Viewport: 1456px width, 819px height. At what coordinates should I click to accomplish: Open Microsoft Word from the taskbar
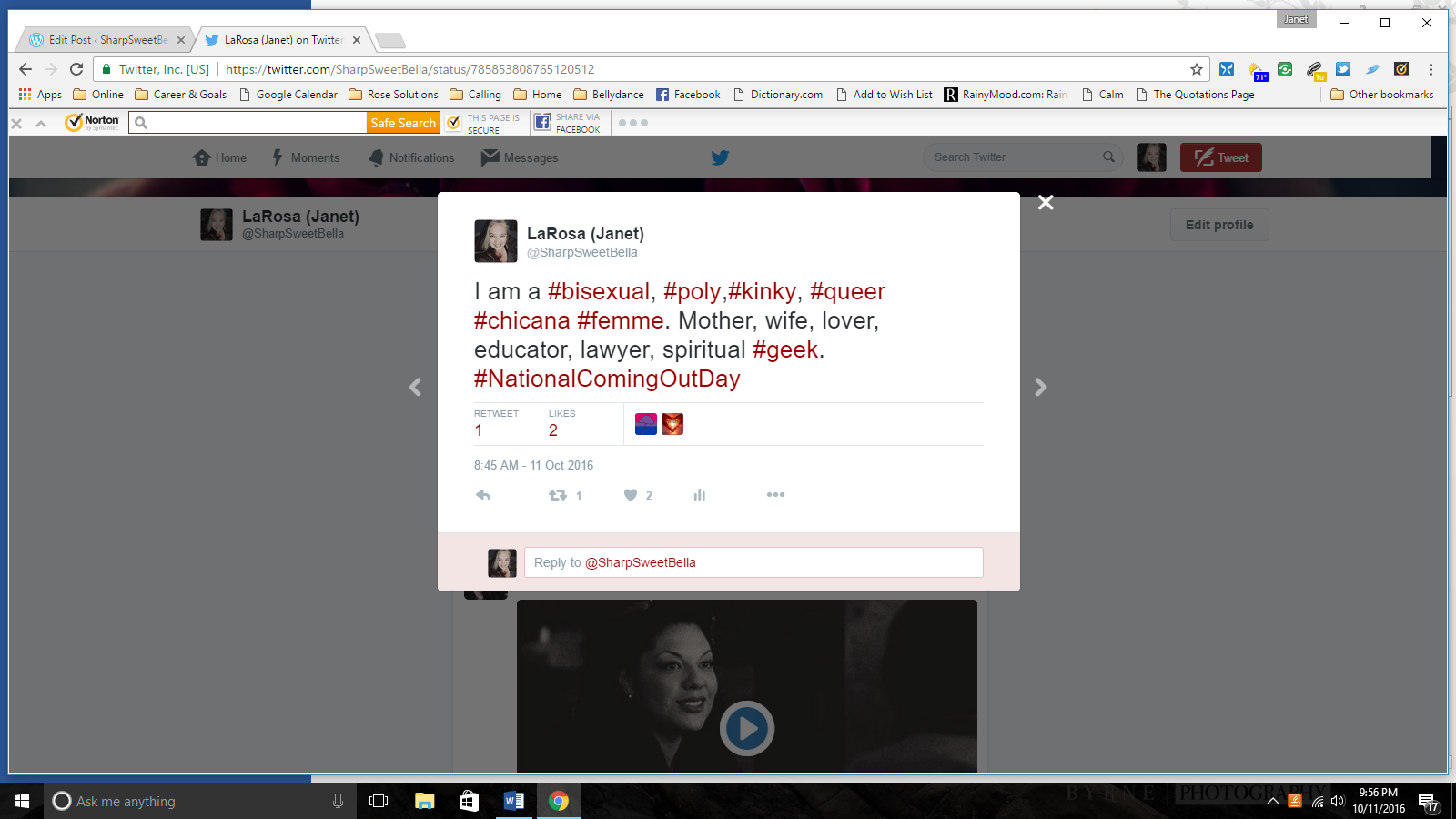[x=513, y=801]
